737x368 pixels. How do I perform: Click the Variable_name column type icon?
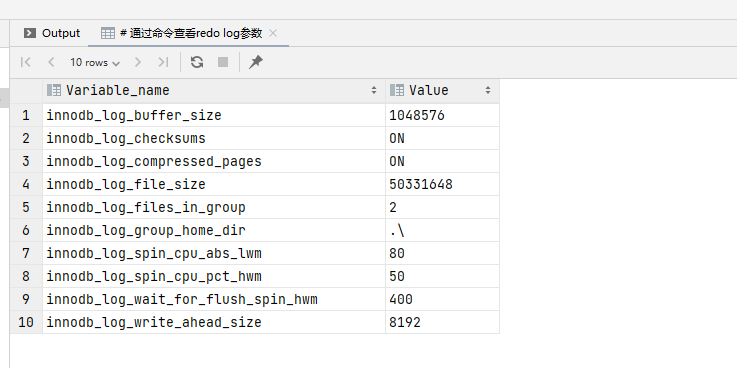click(x=54, y=90)
